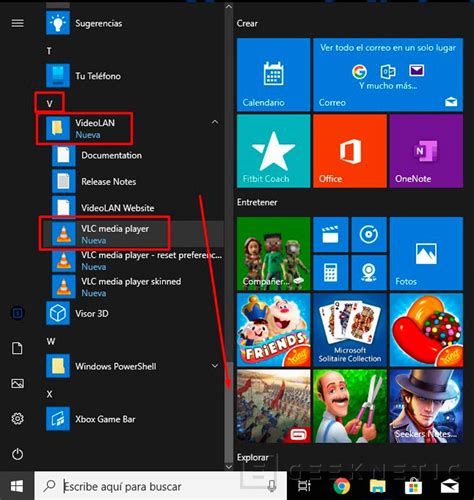Open VLC media player reset preferences
This screenshot has height=500, width=474.
click(137, 261)
